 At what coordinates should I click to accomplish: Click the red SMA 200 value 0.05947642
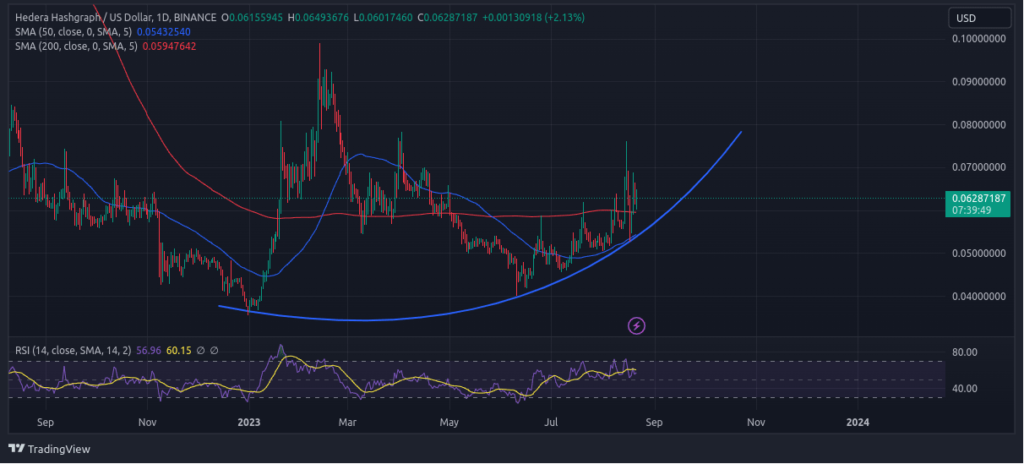[168, 45]
